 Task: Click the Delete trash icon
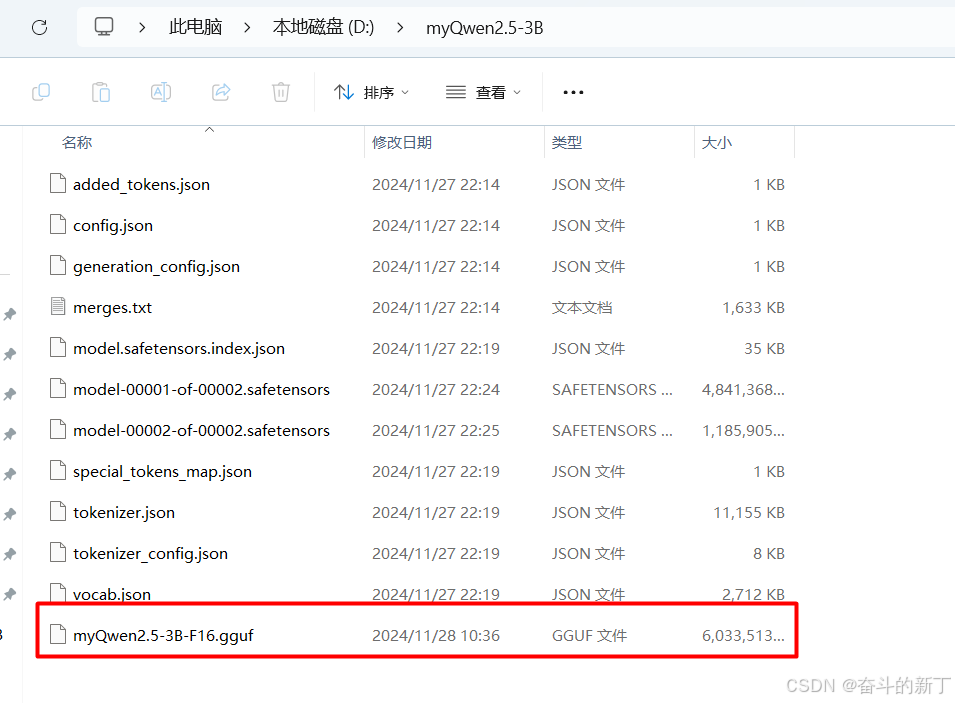[281, 92]
